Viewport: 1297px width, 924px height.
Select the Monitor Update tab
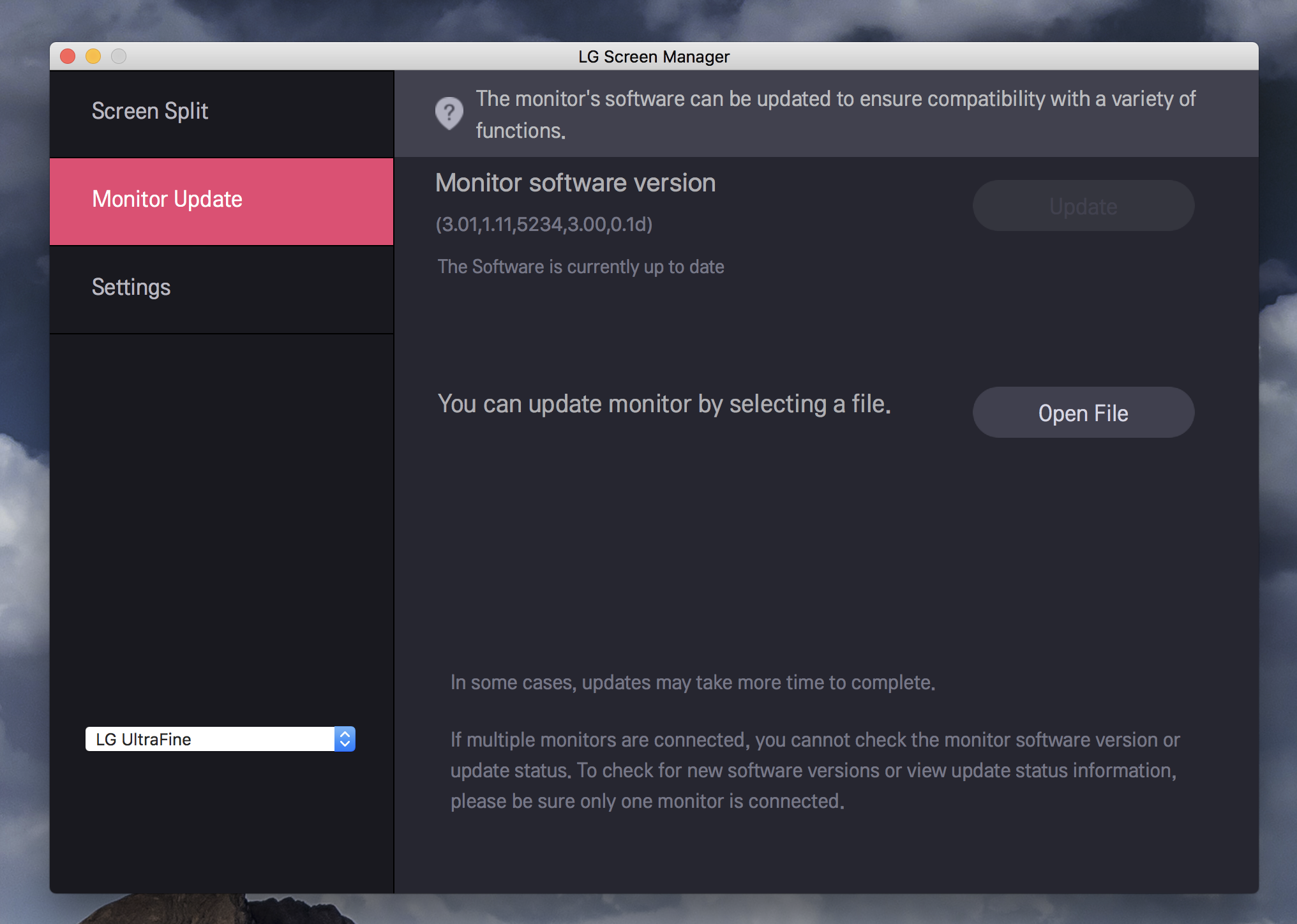tap(221, 202)
